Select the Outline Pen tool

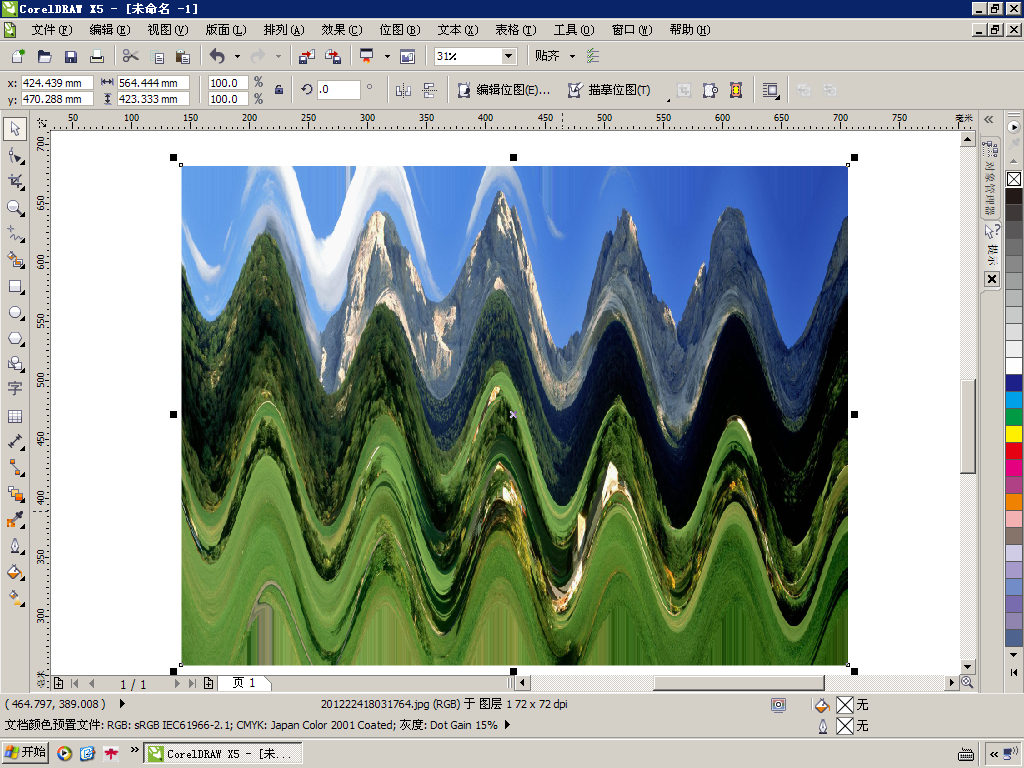[15, 546]
